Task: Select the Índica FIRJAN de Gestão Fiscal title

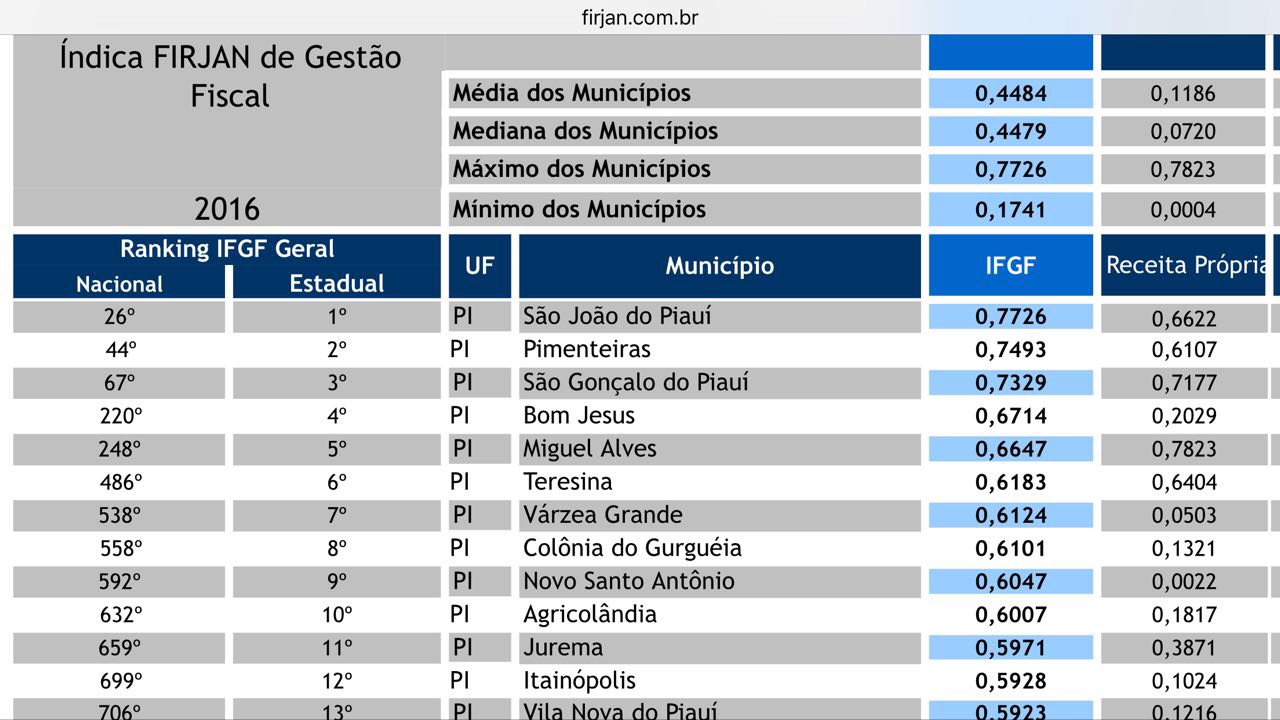Action: pyautogui.click(x=230, y=76)
